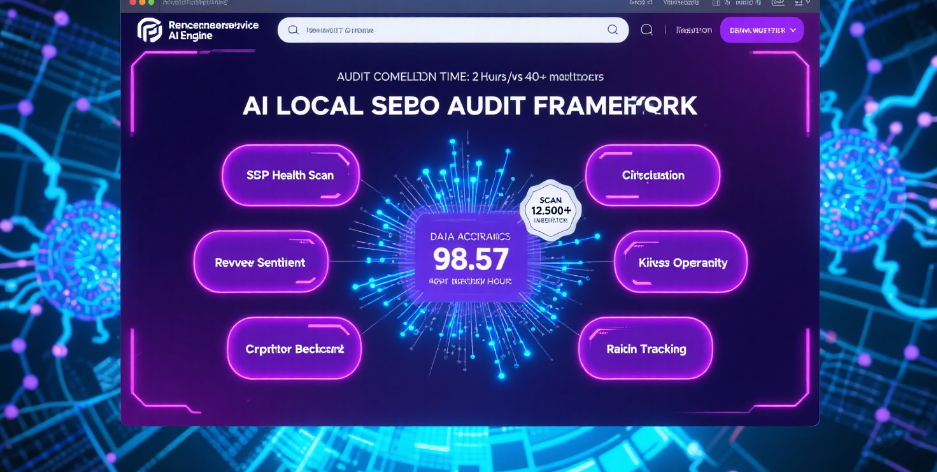
Task: Click the yellow minimize window dot
Action: (x=141, y=4)
